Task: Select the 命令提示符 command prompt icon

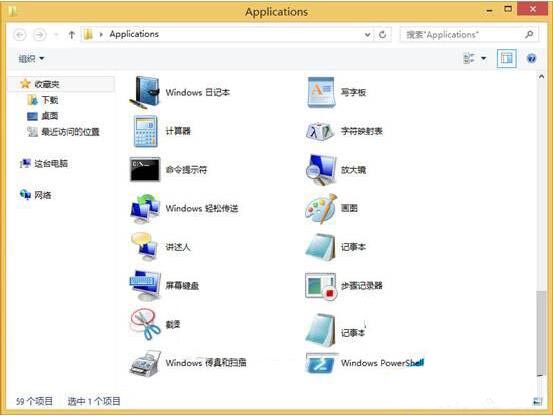Action: 145,169
